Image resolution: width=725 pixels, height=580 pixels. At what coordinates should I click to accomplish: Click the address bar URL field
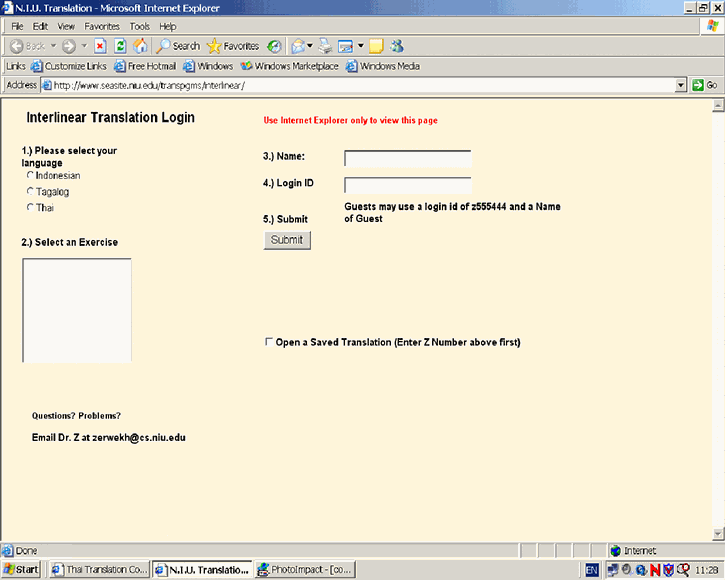click(358, 85)
